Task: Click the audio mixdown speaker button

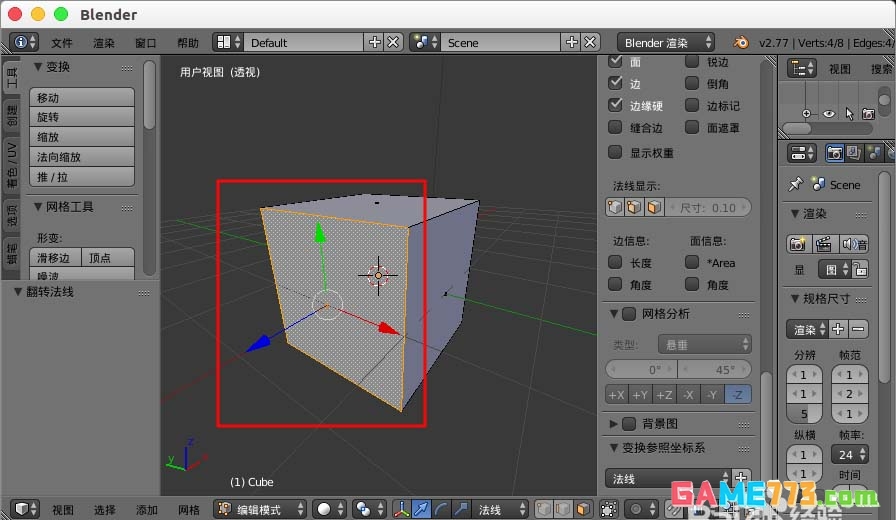Action: (x=854, y=244)
